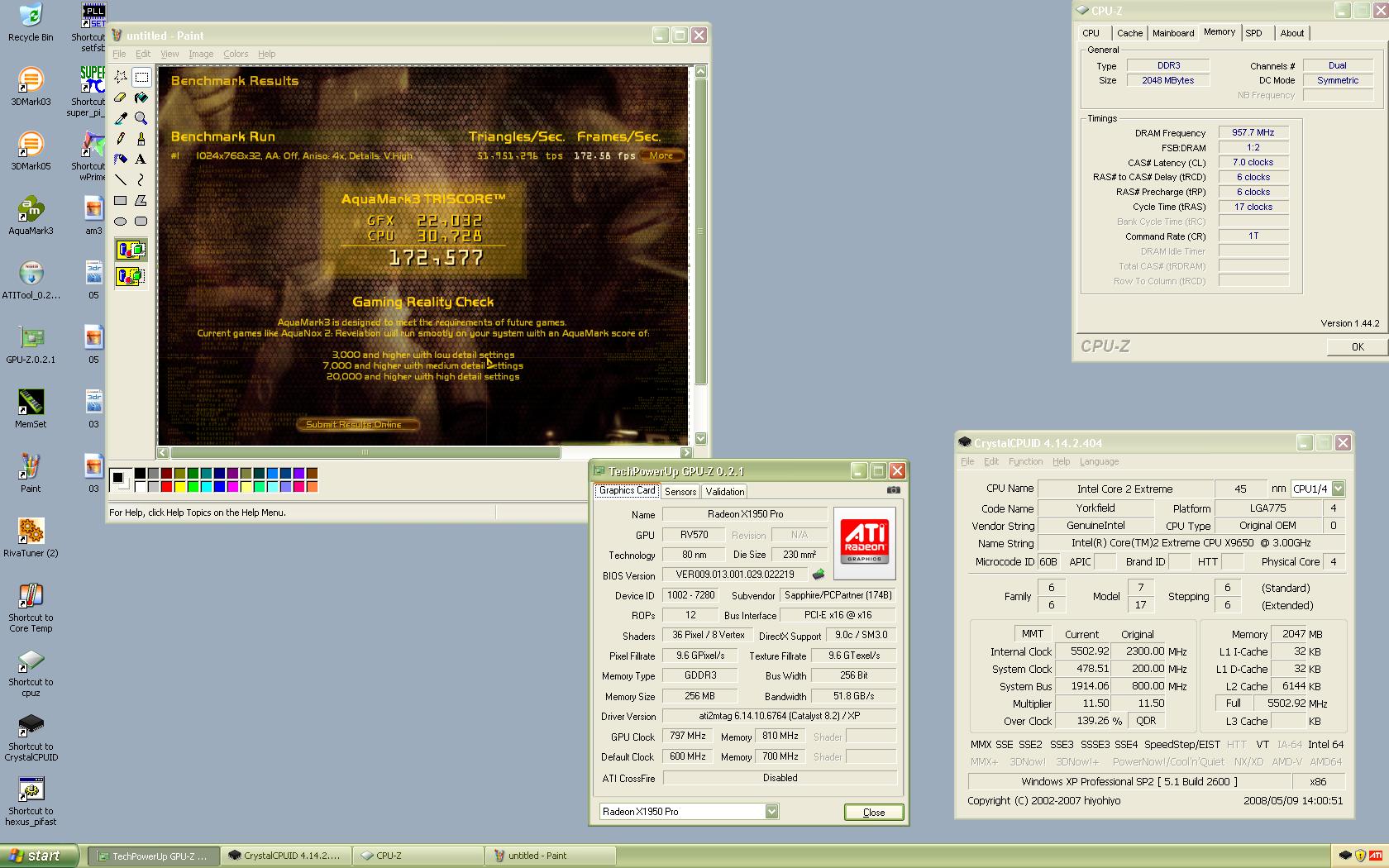Activate the Magnifier tool in Paint
Image resolution: width=1389 pixels, height=868 pixels.
pyautogui.click(x=141, y=118)
